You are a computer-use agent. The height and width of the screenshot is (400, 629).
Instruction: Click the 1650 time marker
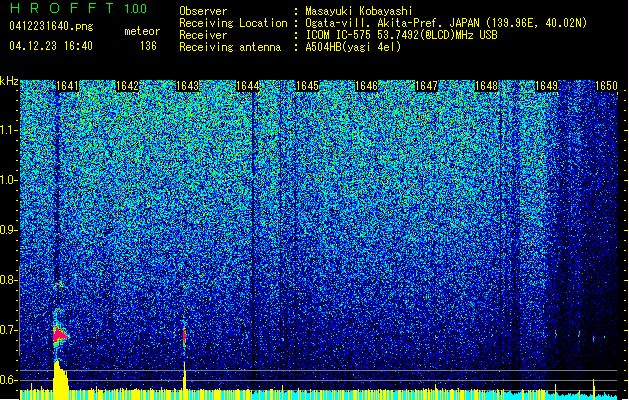click(606, 86)
